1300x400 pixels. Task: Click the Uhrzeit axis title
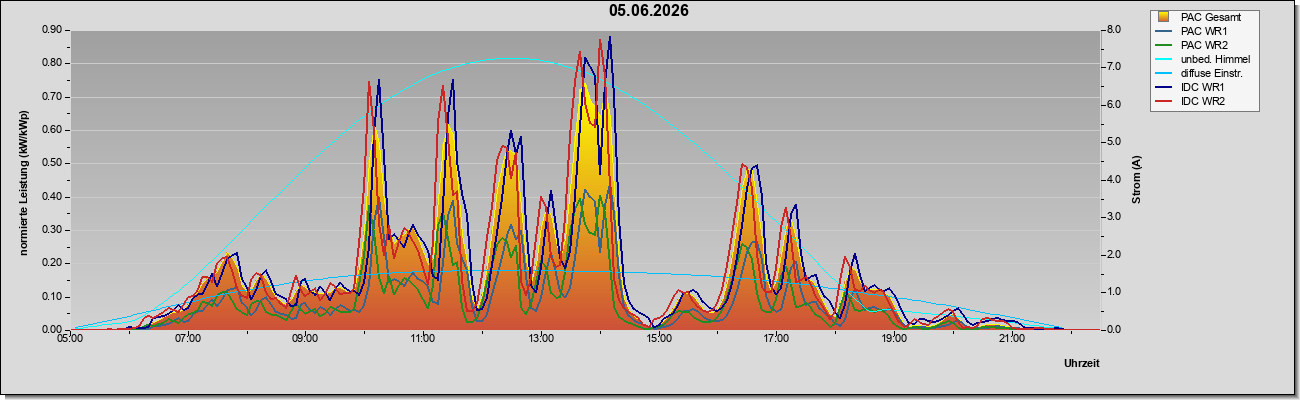1081,364
